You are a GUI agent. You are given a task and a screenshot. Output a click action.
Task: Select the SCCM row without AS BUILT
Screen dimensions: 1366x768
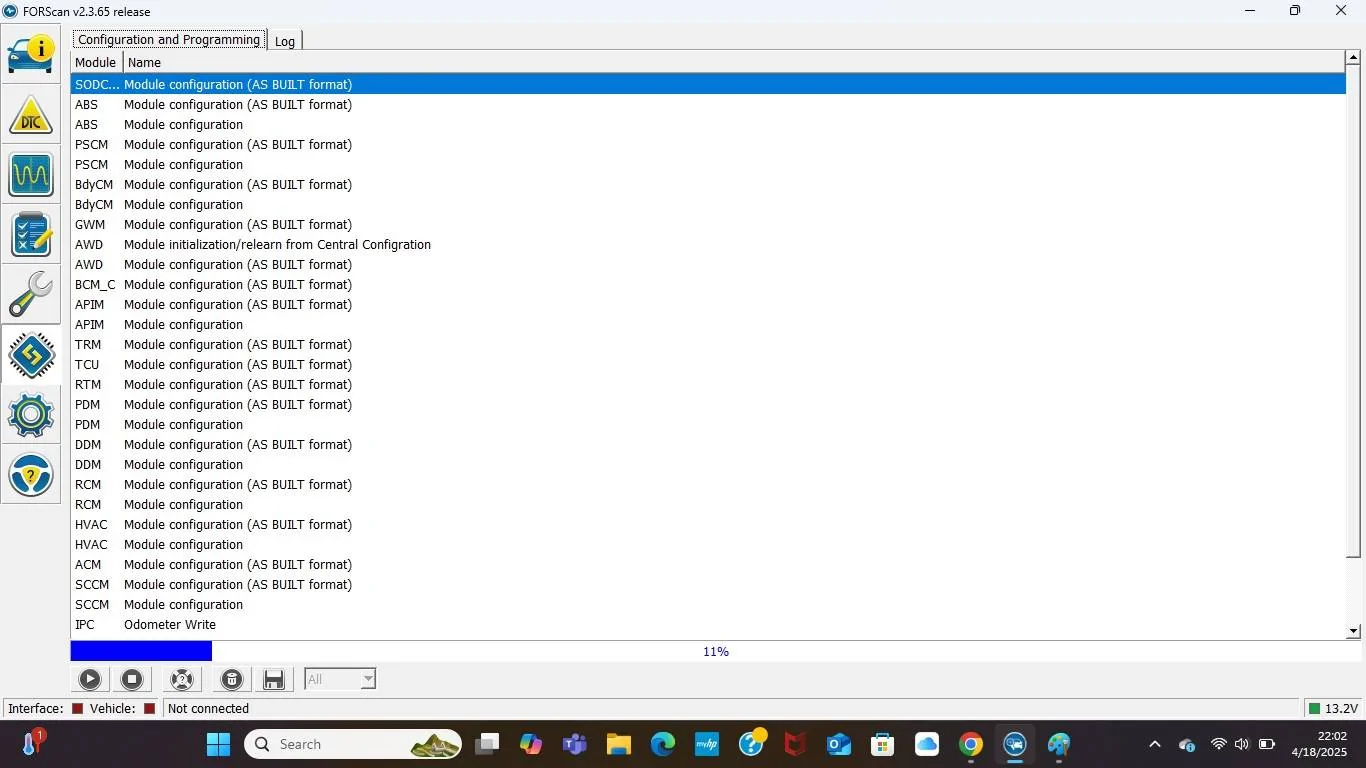(708, 605)
